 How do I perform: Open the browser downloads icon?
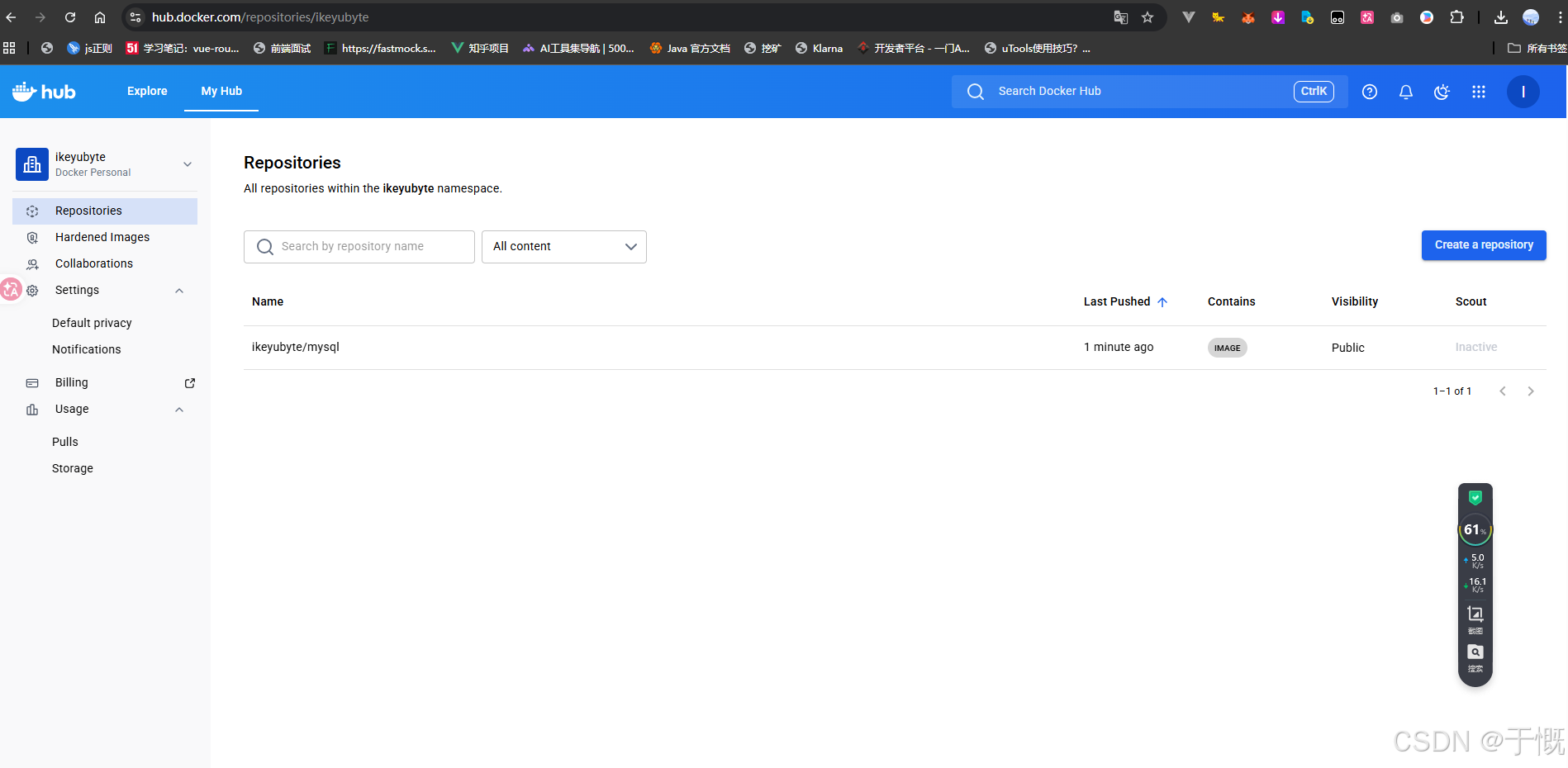[1501, 17]
